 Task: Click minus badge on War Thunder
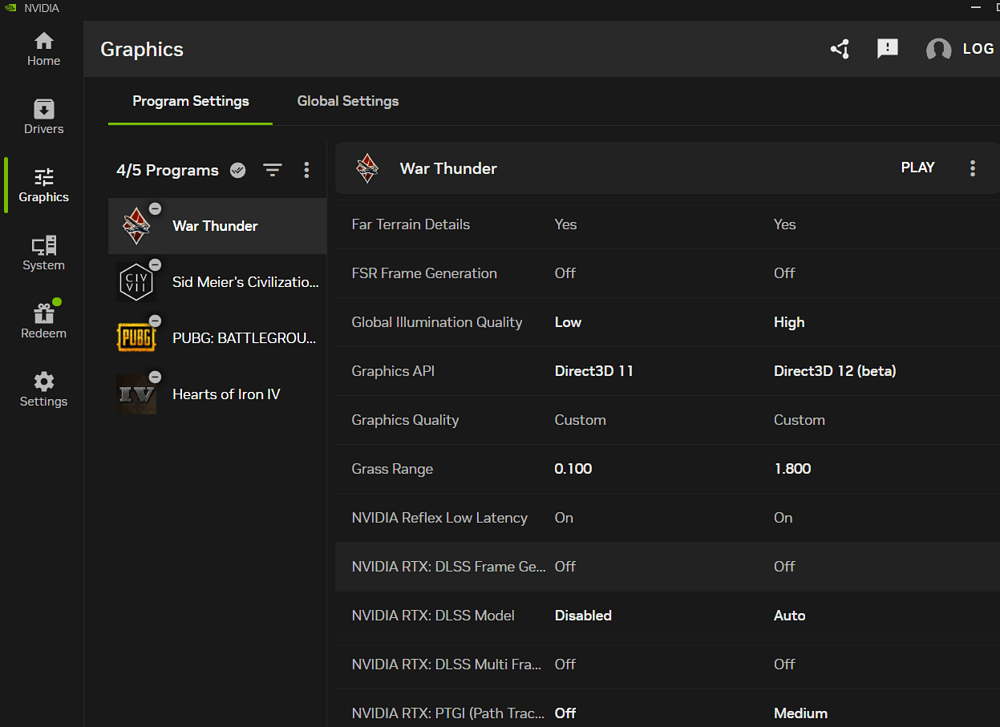pos(155,209)
